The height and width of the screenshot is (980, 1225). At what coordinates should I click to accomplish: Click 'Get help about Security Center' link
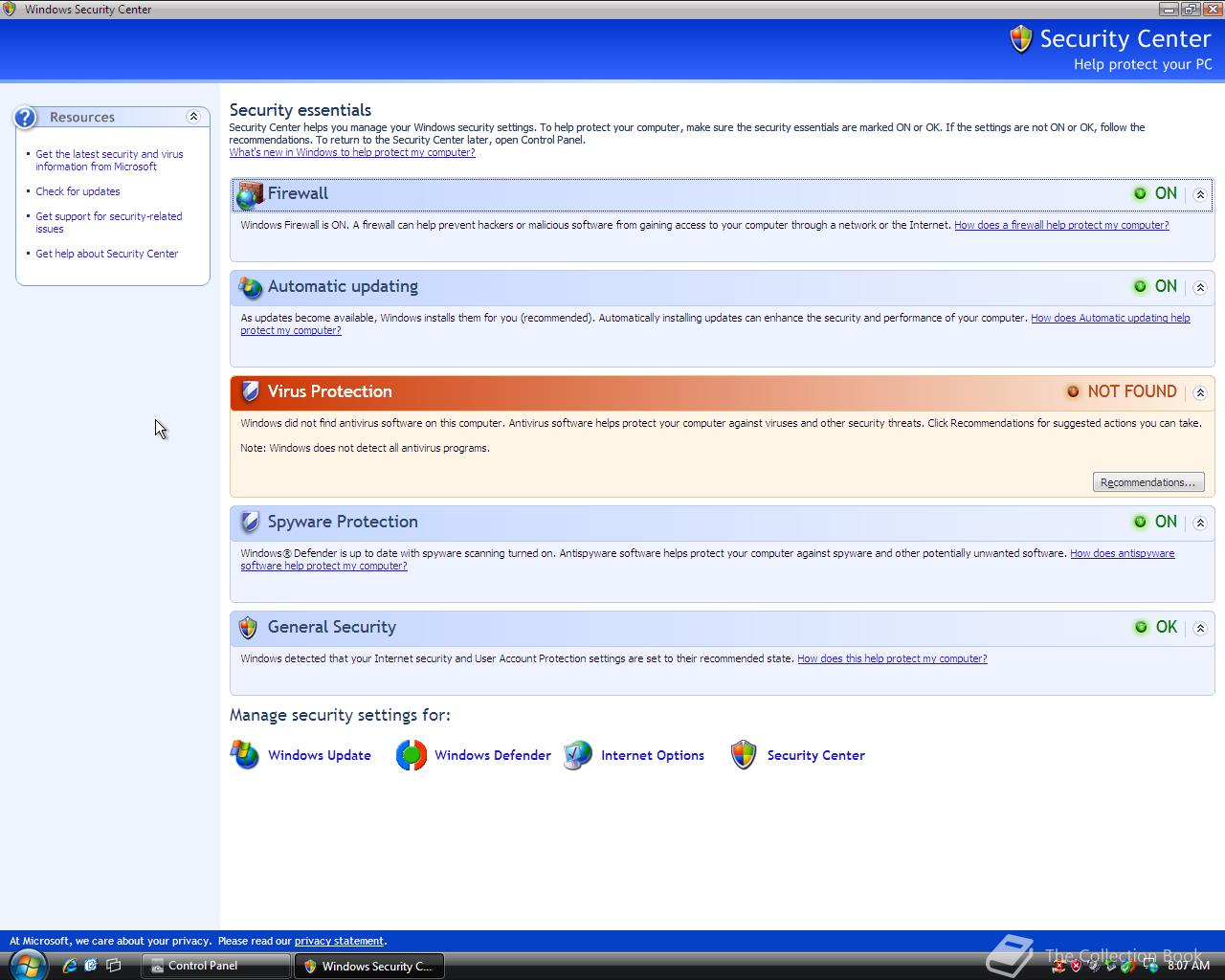[x=107, y=254]
